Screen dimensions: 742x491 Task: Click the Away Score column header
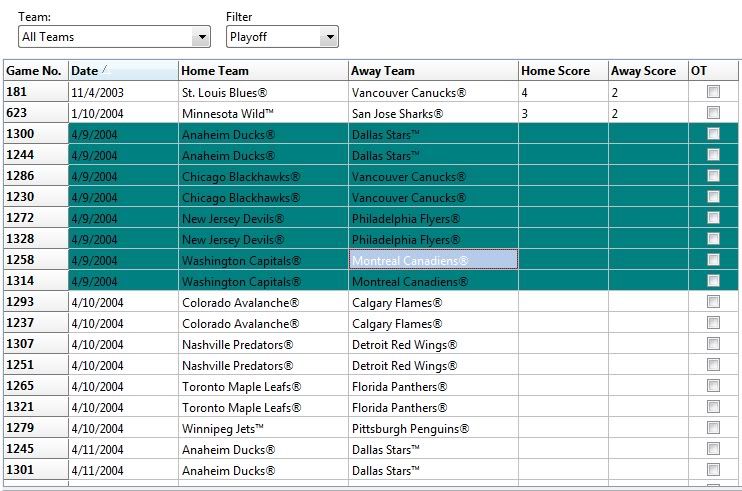click(646, 71)
